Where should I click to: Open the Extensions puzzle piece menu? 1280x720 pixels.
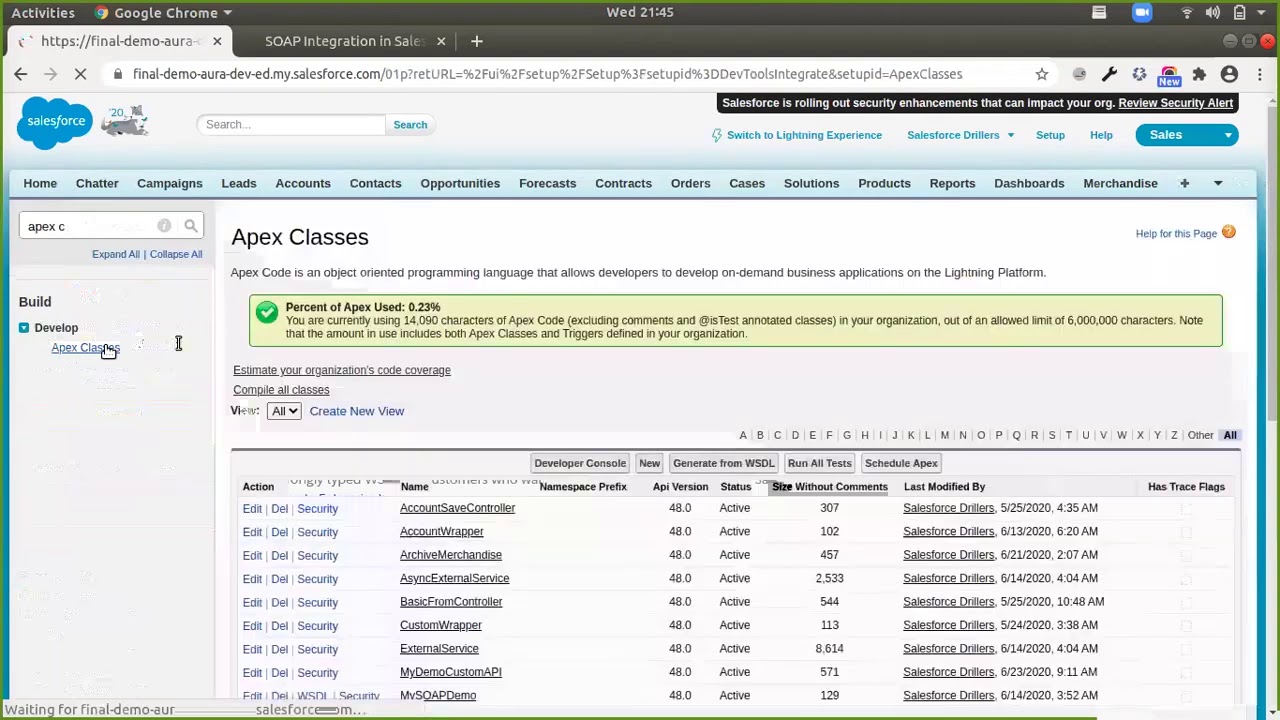click(1199, 74)
